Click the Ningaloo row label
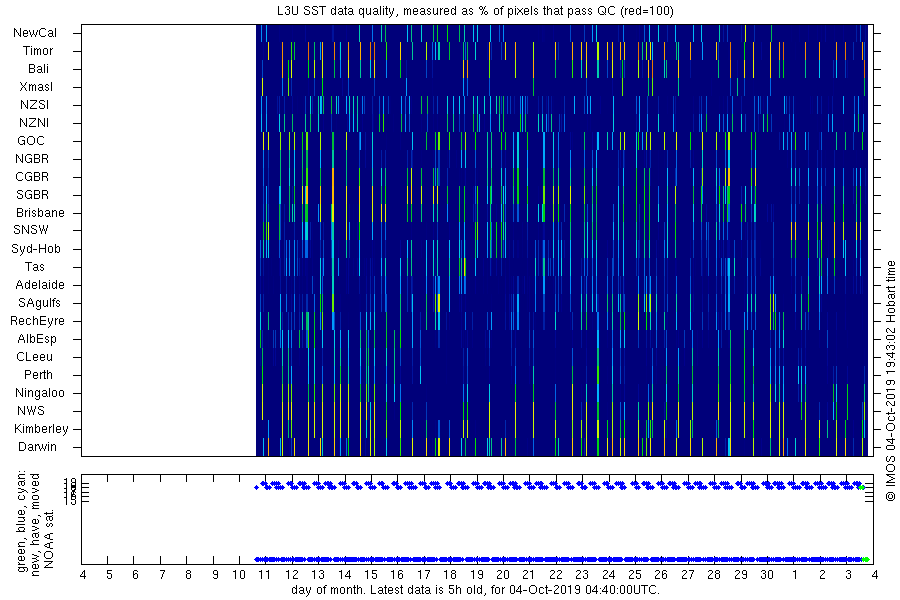 tap(40, 393)
